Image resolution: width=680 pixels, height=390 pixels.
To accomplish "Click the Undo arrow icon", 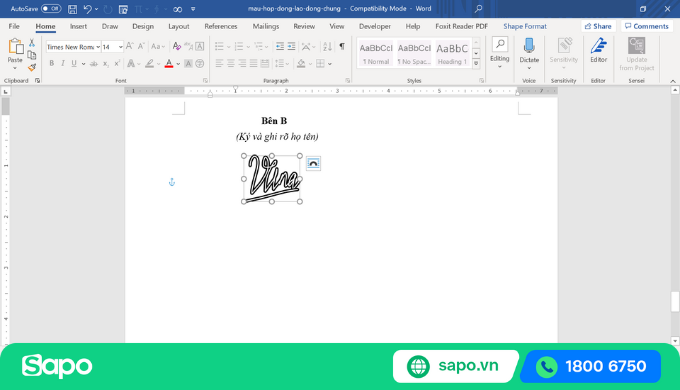I will [88, 9].
